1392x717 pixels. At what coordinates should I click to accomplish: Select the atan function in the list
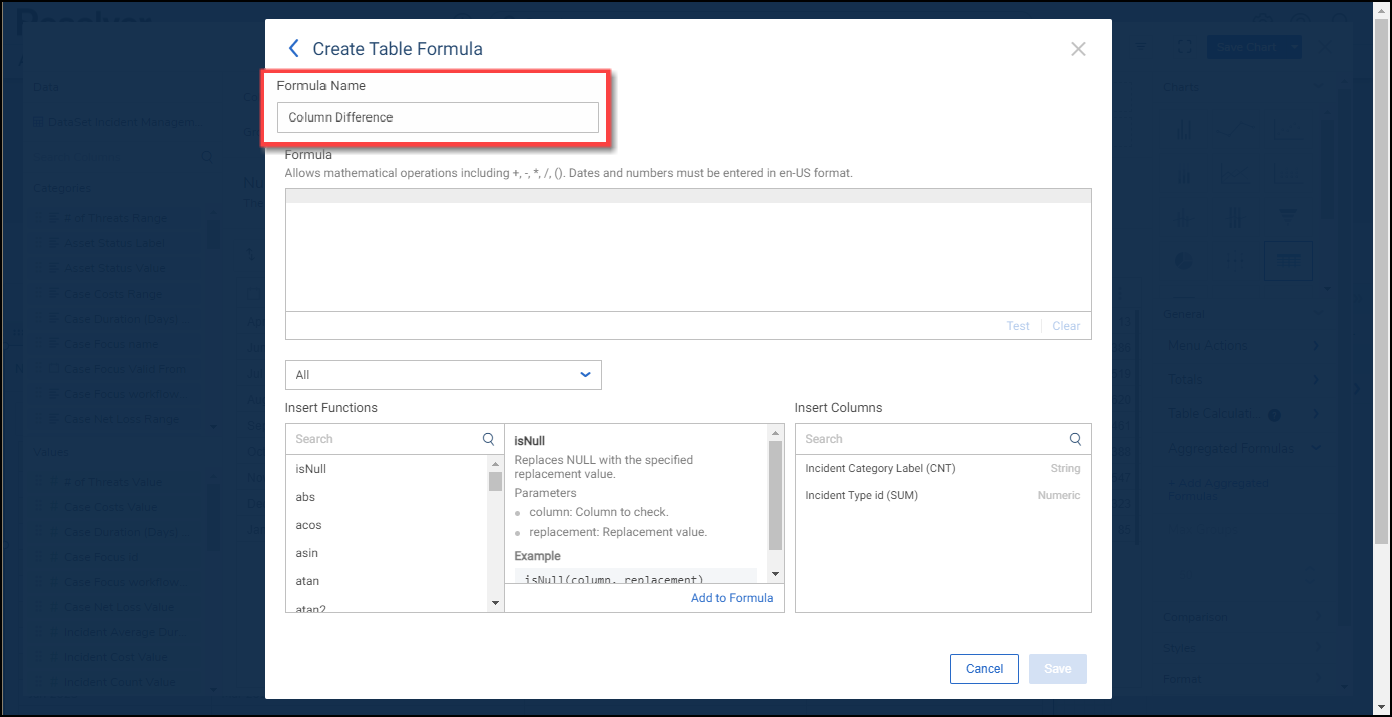pyautogui.click(x=307, y=581)
